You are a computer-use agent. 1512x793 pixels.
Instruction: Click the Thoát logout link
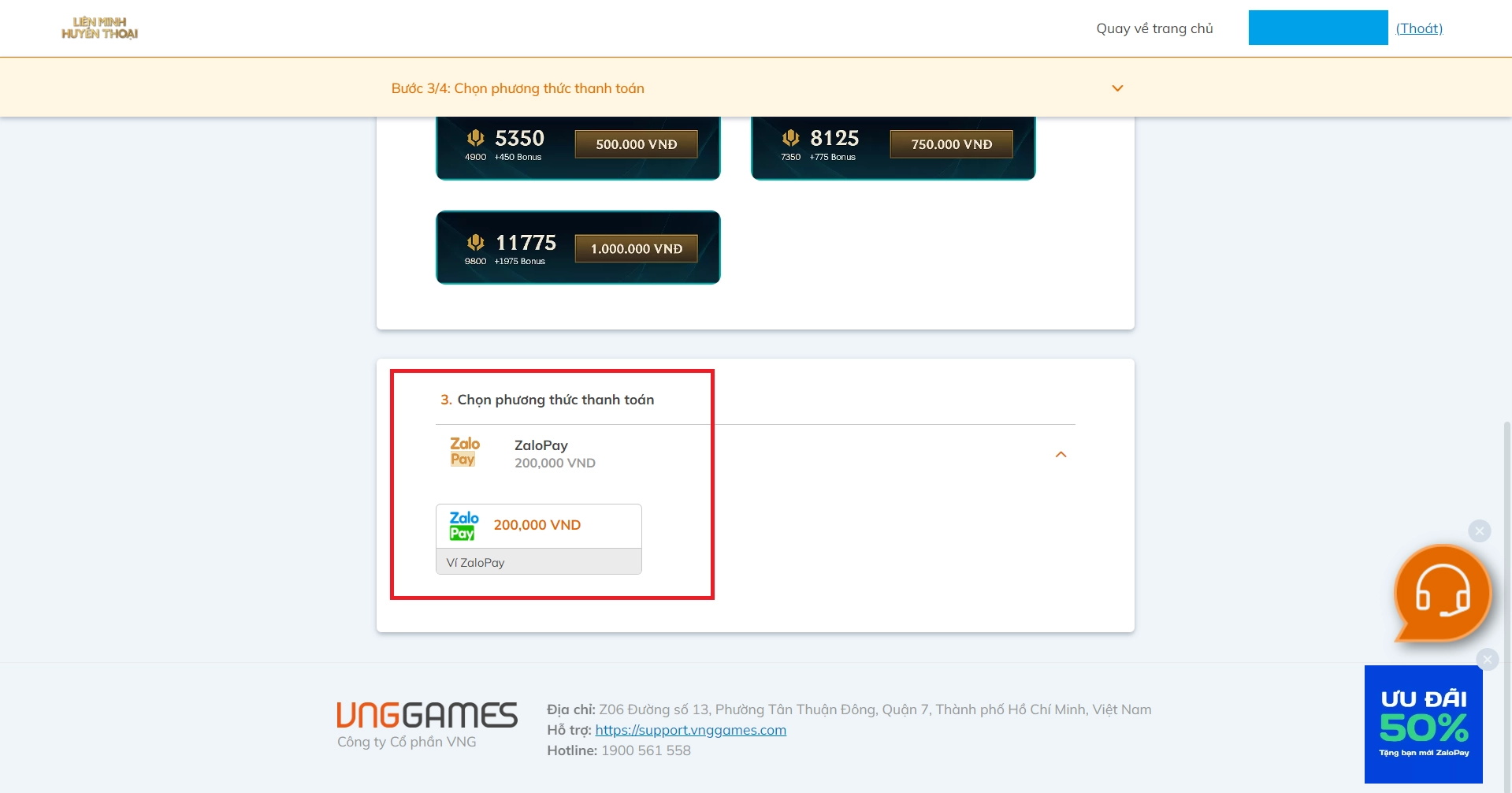tap(1419, 28)
